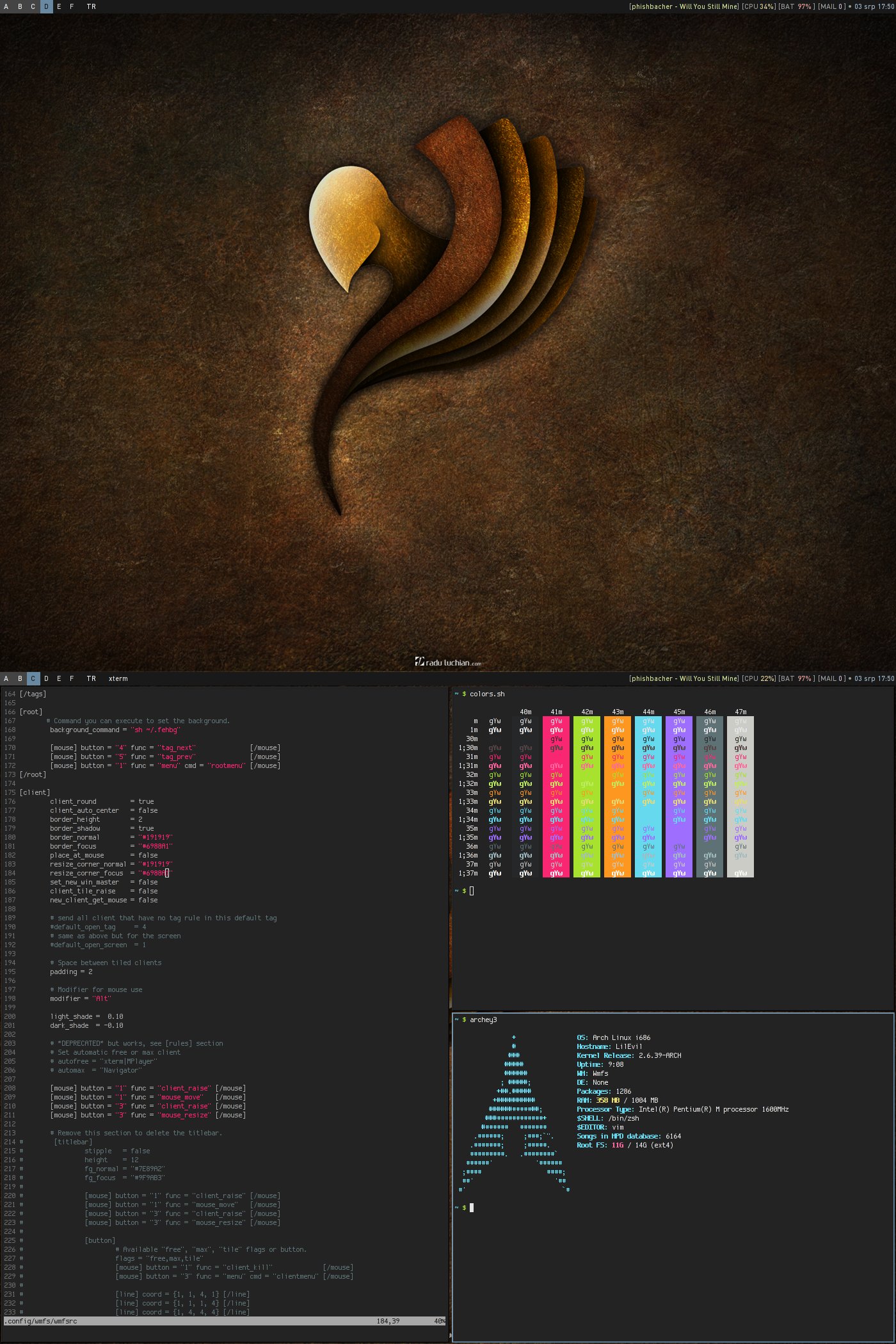This screenshot has width=896, height=1344.
Task: Click the 'colors.sh' command in the upper terminal
Action: click(487, 694)
